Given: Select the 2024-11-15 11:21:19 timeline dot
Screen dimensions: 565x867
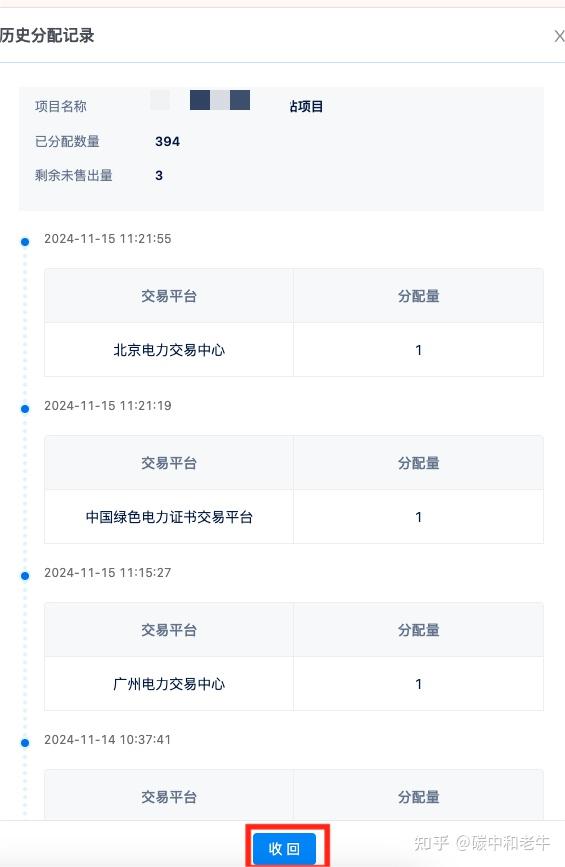Looking at the screenshot, I should pos(25,409).
